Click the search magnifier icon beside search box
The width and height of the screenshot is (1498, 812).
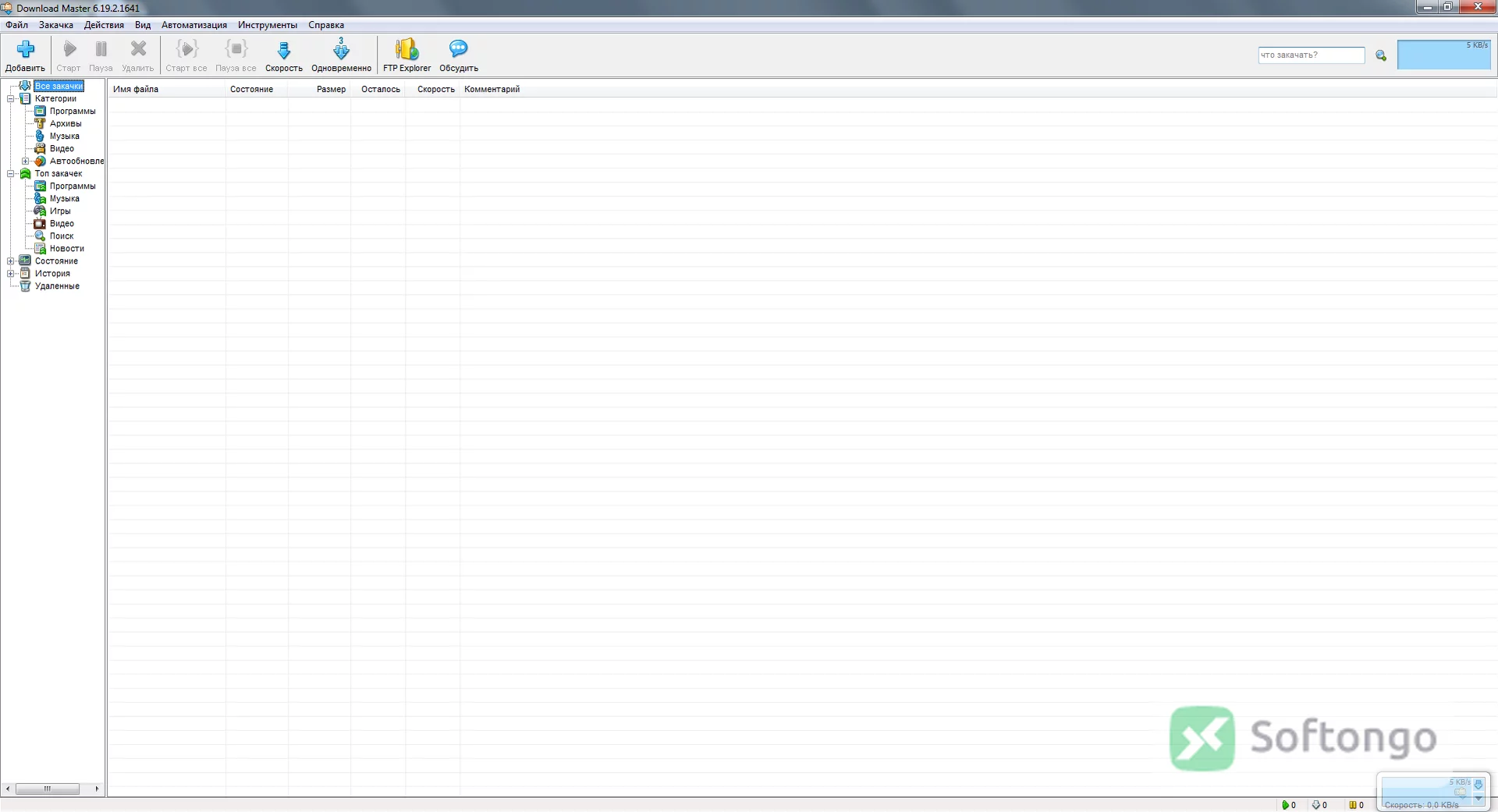[x=1381, y=55]
